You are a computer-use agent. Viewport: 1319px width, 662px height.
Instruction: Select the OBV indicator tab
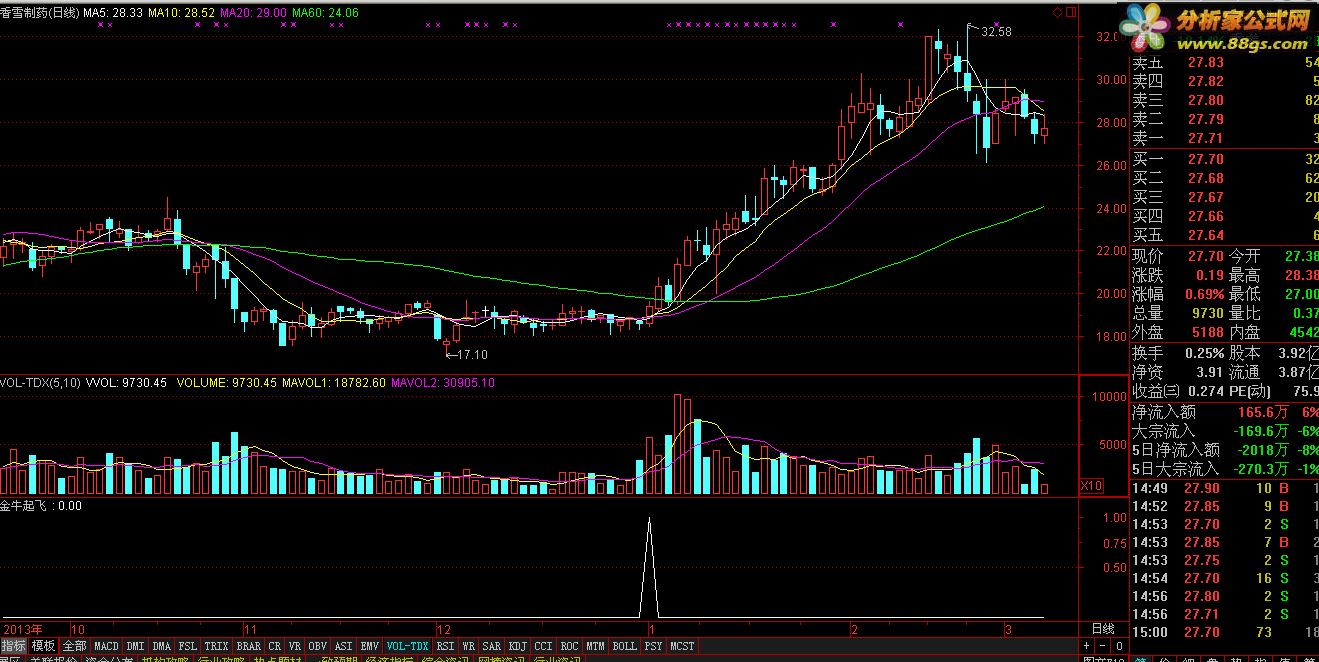click(318, 646)
